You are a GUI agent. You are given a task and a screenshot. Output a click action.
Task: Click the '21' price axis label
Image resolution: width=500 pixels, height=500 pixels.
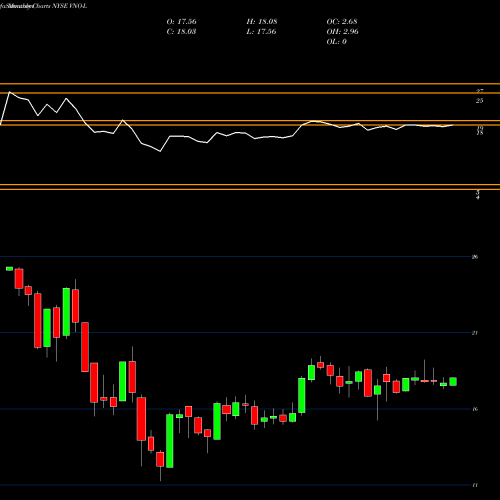[475, 333]
